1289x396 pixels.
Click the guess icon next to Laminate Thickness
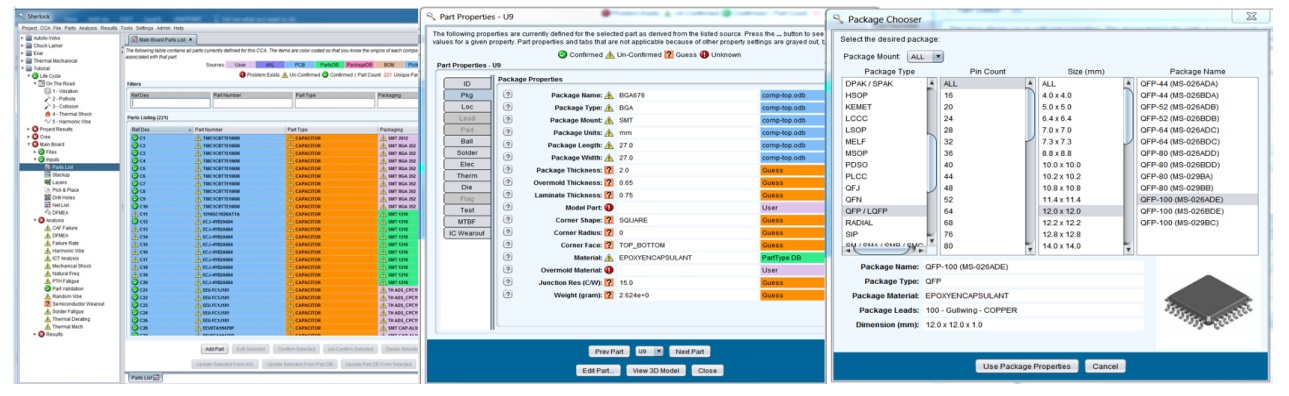(x=609, y=196)
